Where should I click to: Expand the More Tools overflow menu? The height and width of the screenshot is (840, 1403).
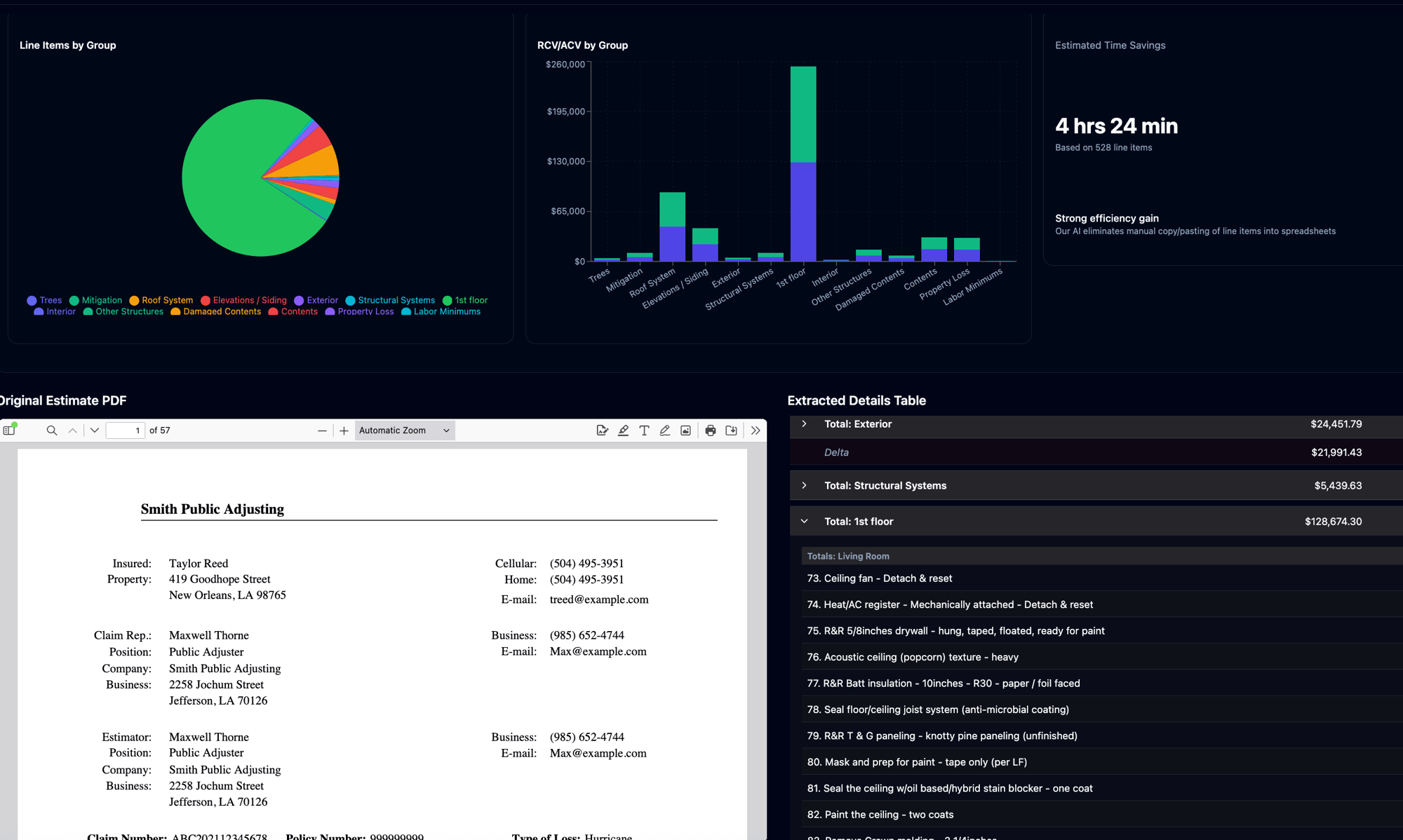[756, 430]
